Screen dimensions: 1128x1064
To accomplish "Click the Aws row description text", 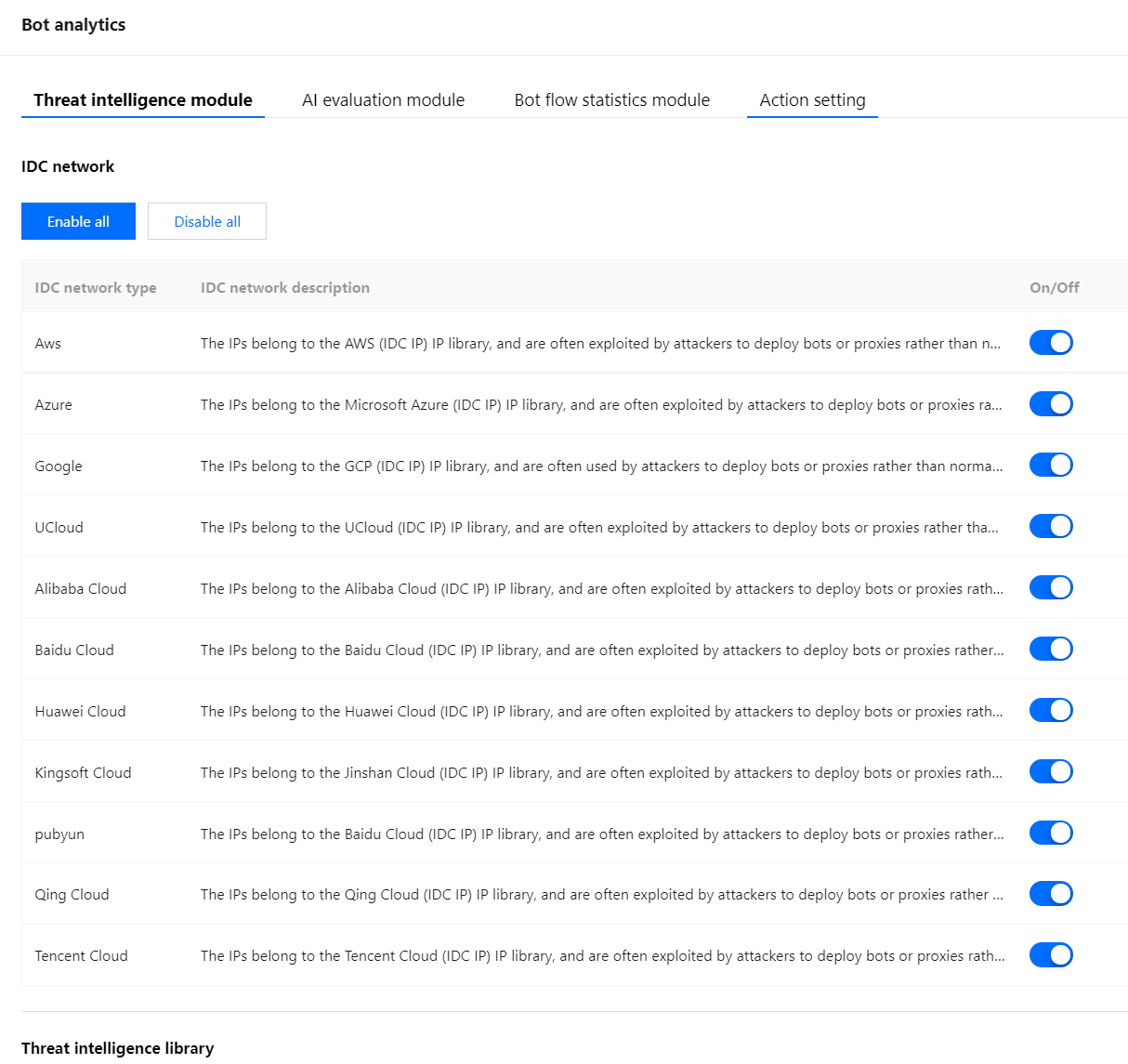I will click(x=600, y=344).
